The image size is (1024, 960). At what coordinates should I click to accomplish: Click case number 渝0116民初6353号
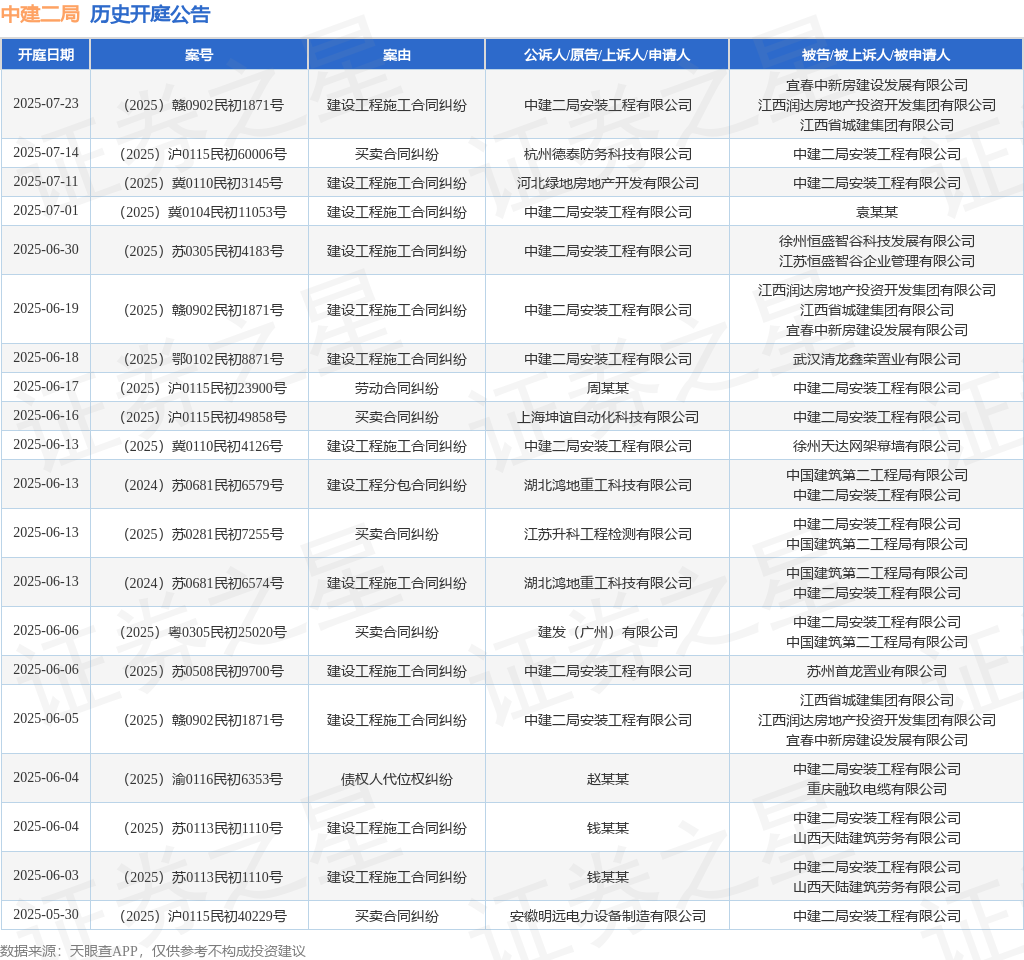(x=203, y=779)
